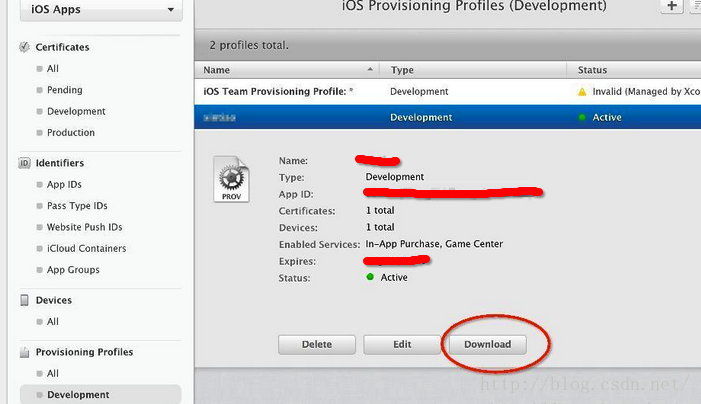Open App Groups
This screenshot has height=404, width=701.
coord(73,270)
